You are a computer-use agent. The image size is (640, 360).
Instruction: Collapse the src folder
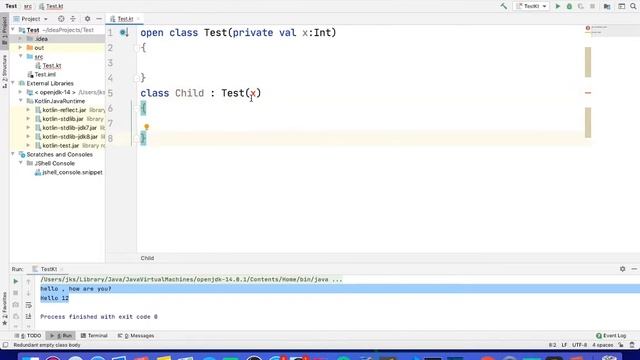point(20,56)
